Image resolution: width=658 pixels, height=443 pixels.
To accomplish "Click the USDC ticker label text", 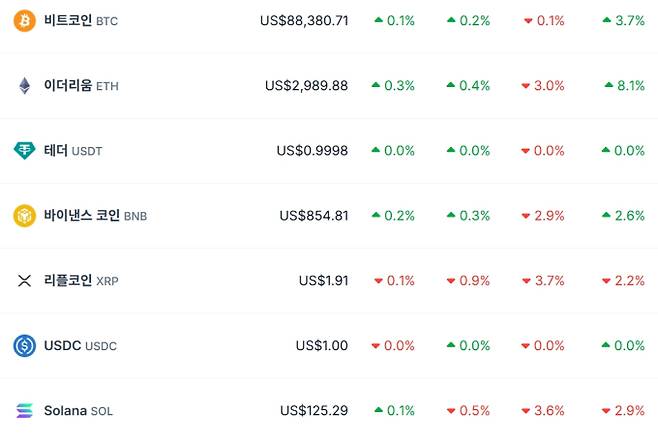I will tap(101, 347).
